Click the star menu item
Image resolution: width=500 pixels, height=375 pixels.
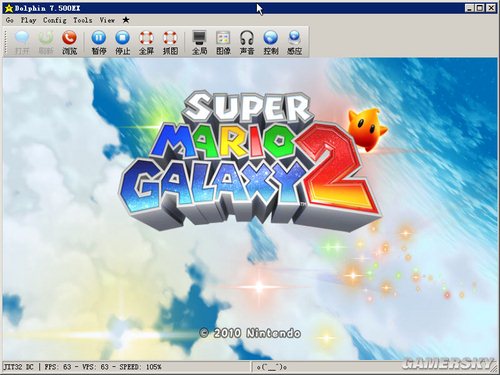tap(126, 20)
